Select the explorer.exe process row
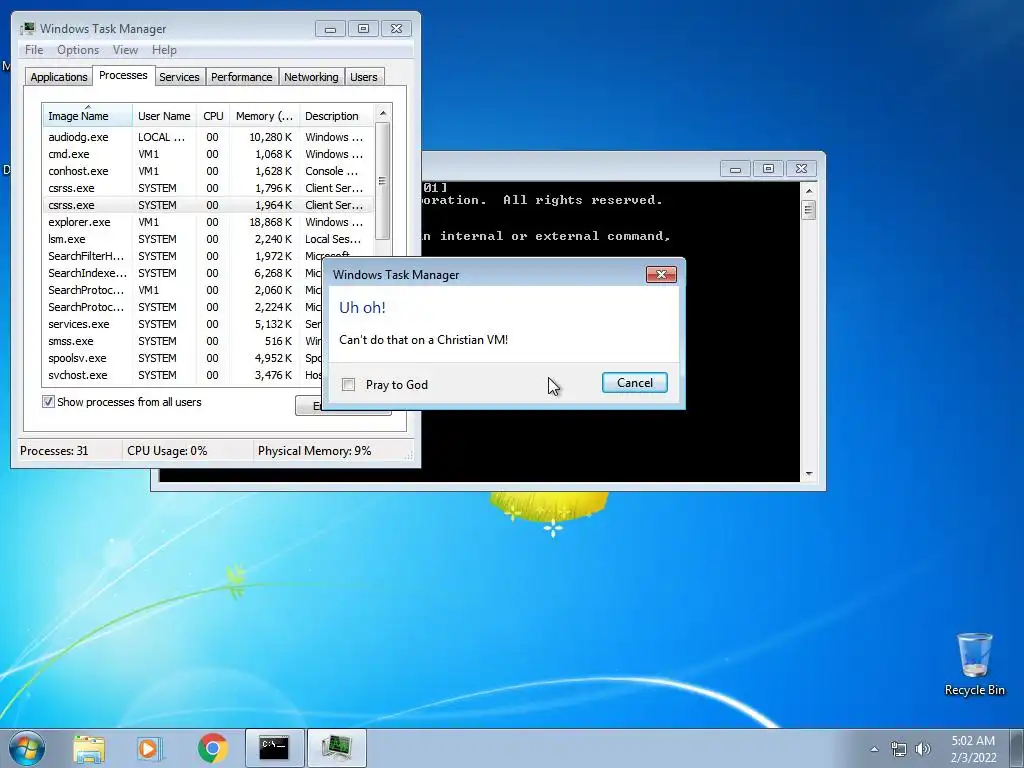The width and height of the screenshot is (1024, 768). click(208, 222)
